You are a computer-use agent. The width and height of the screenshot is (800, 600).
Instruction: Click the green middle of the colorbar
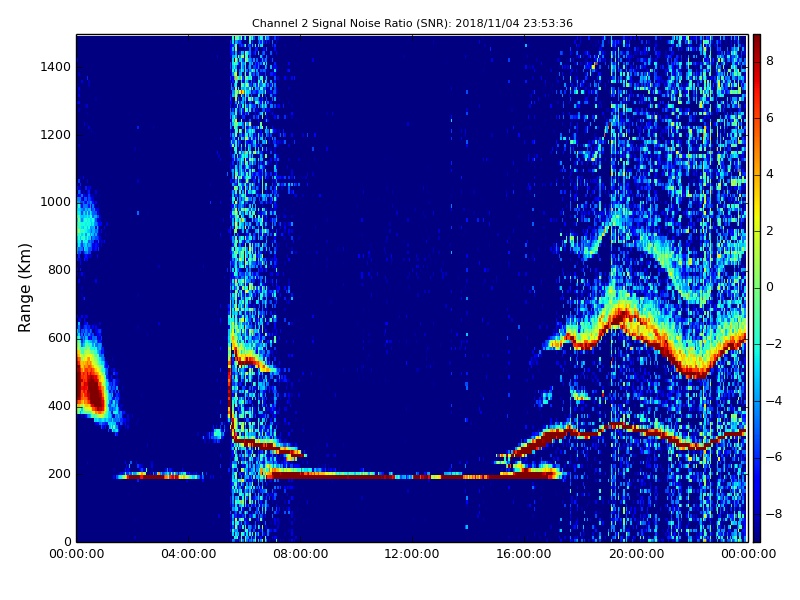coord(757,288)
